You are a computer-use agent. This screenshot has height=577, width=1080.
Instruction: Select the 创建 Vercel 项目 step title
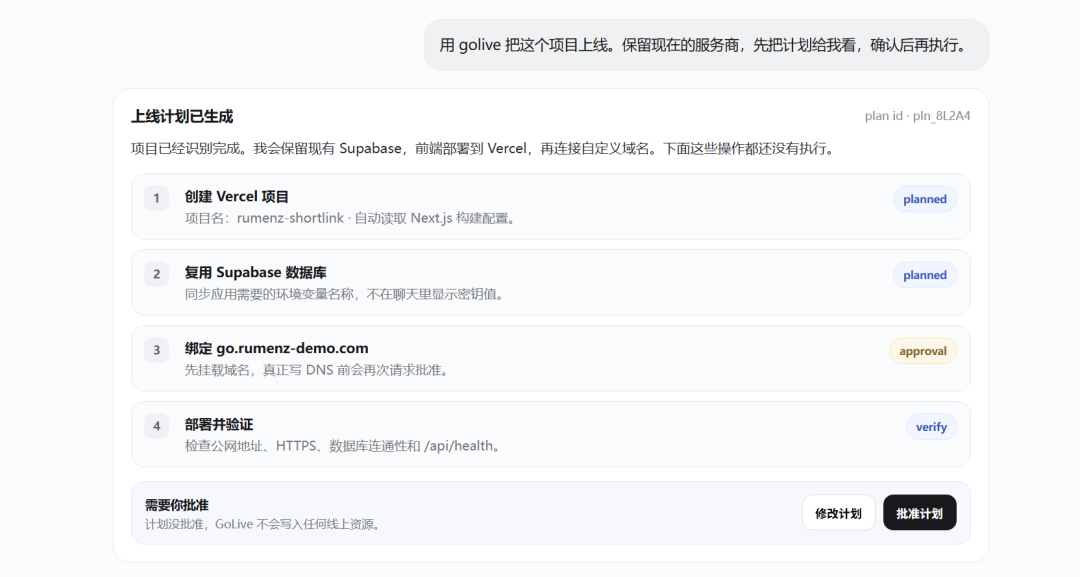(236, 197)
